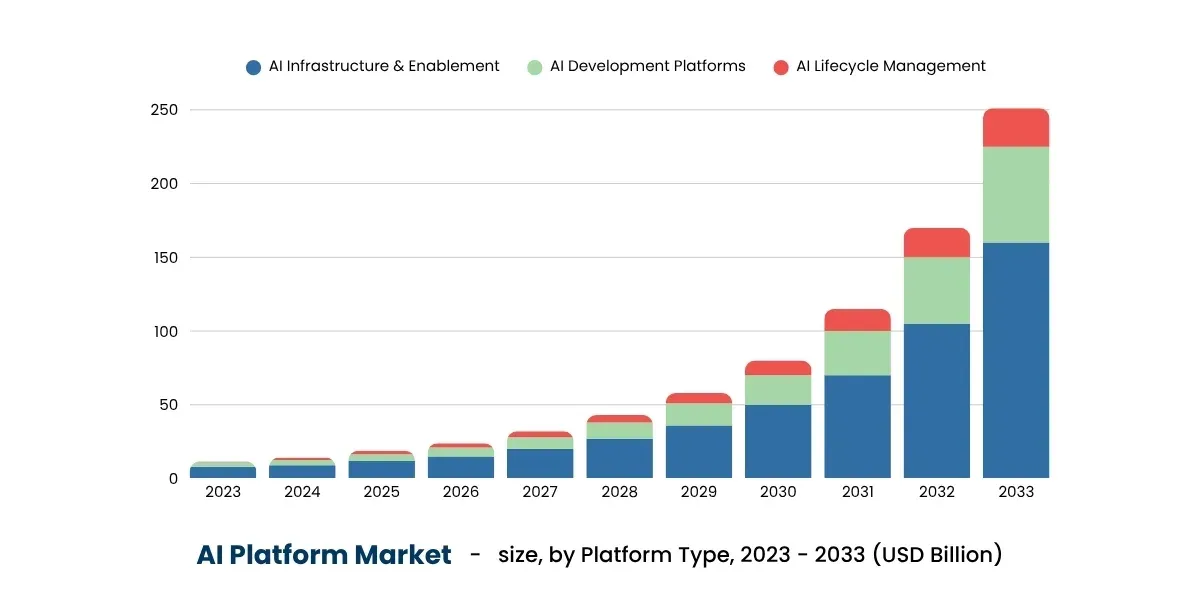
Task: Click the 2028 x-axis year label
Action: click(x=620, y=492)
